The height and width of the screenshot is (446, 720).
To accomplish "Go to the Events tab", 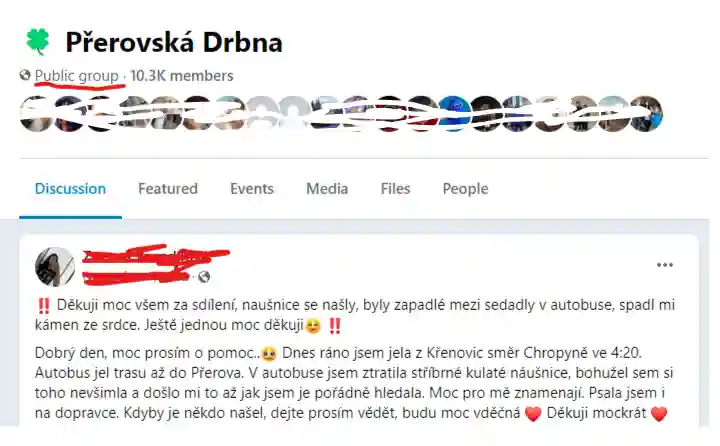I will 252,189.
